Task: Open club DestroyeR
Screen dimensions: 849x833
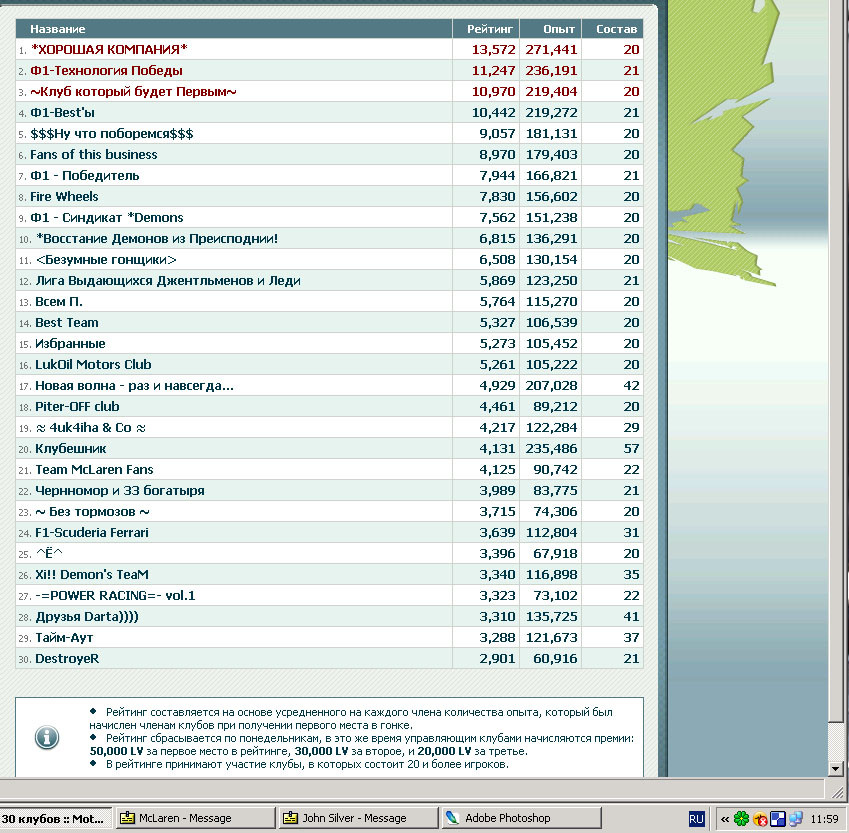Action: pyautogui.click(x=67, y=659)
